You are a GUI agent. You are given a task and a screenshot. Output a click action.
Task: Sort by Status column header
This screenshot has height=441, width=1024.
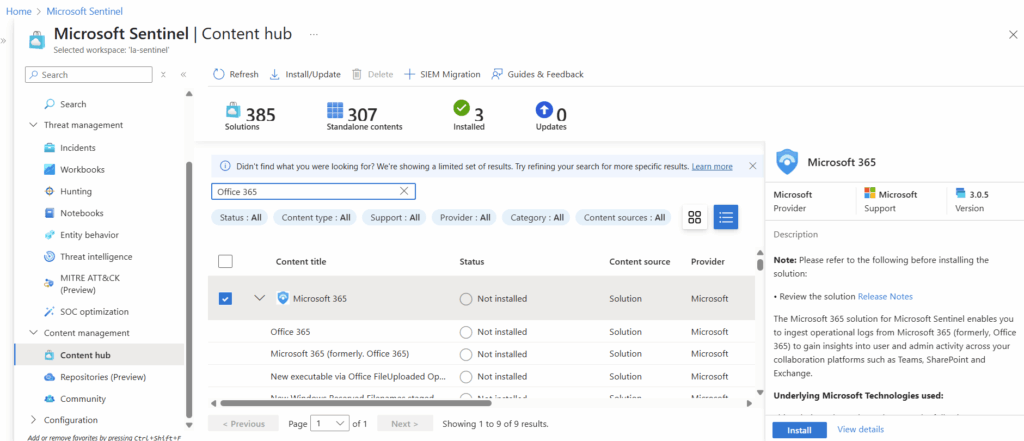point(472,261)
